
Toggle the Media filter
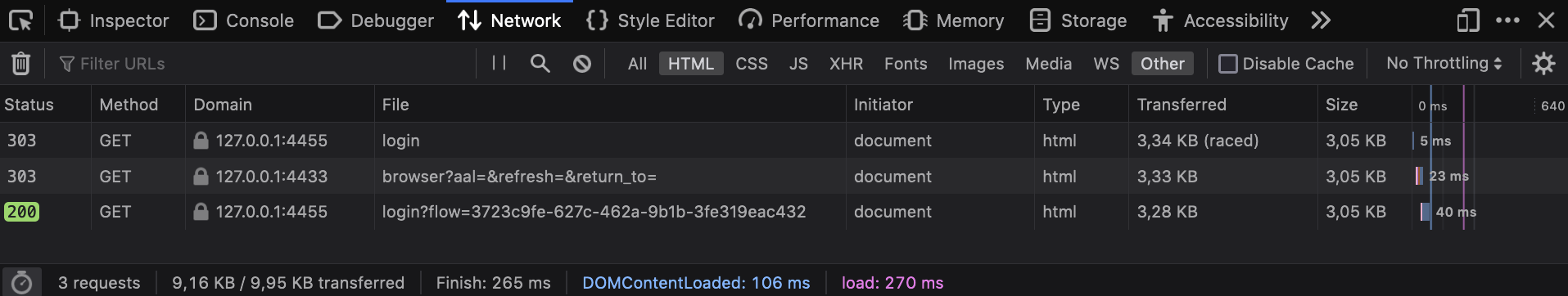tap(1049, 63)
